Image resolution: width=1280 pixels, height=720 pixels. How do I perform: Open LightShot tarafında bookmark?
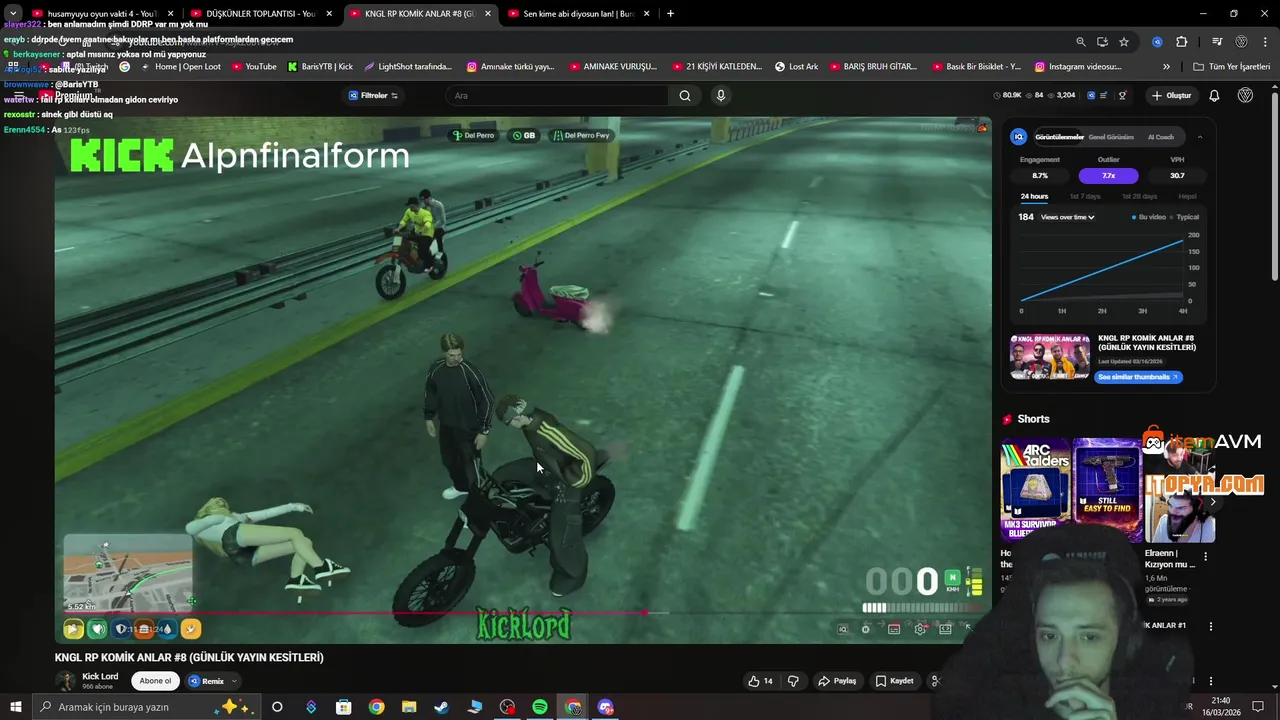click(408, 67)
